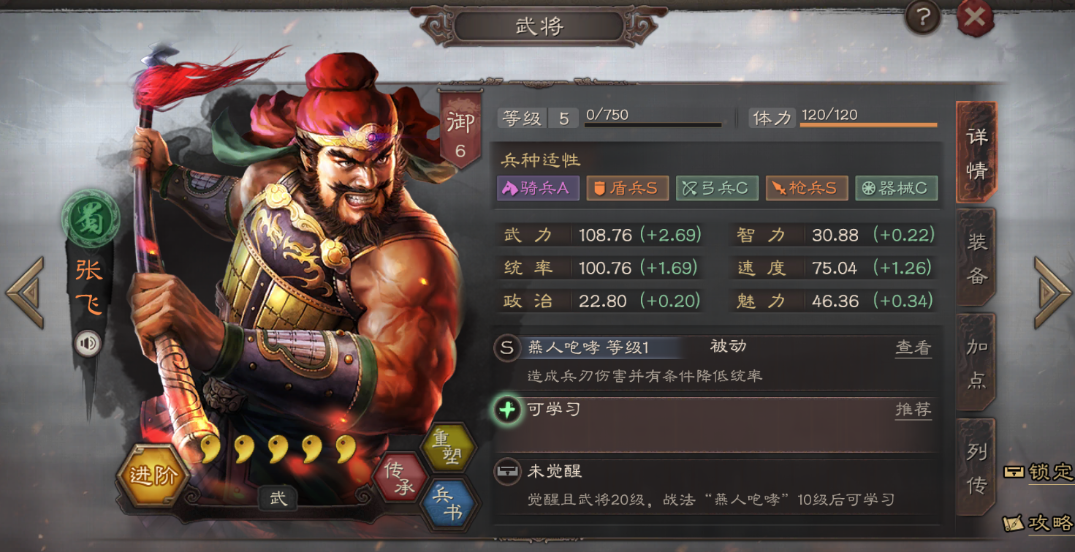
Task: Go to next general with right arrow
Action: (x=1052, y=292)
